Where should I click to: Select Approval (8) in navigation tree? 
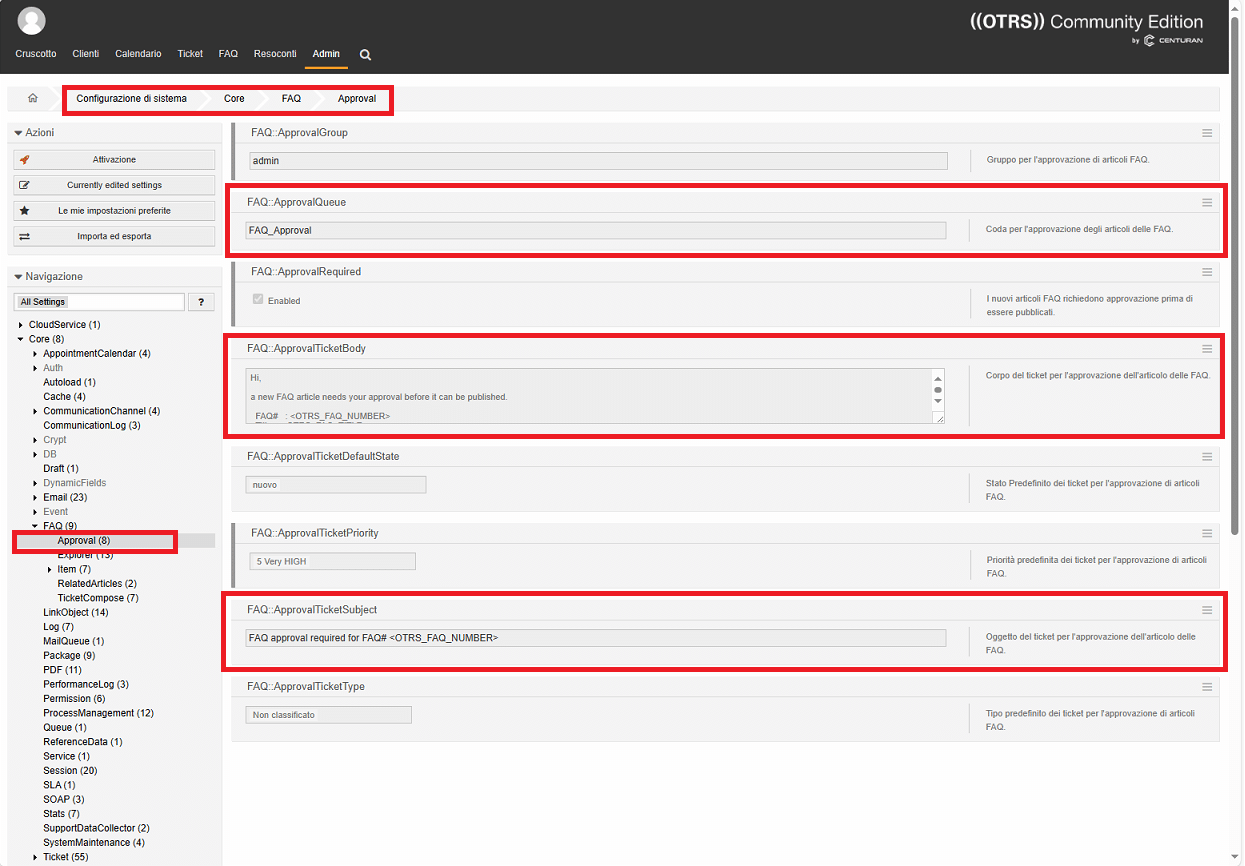(84, 541)
